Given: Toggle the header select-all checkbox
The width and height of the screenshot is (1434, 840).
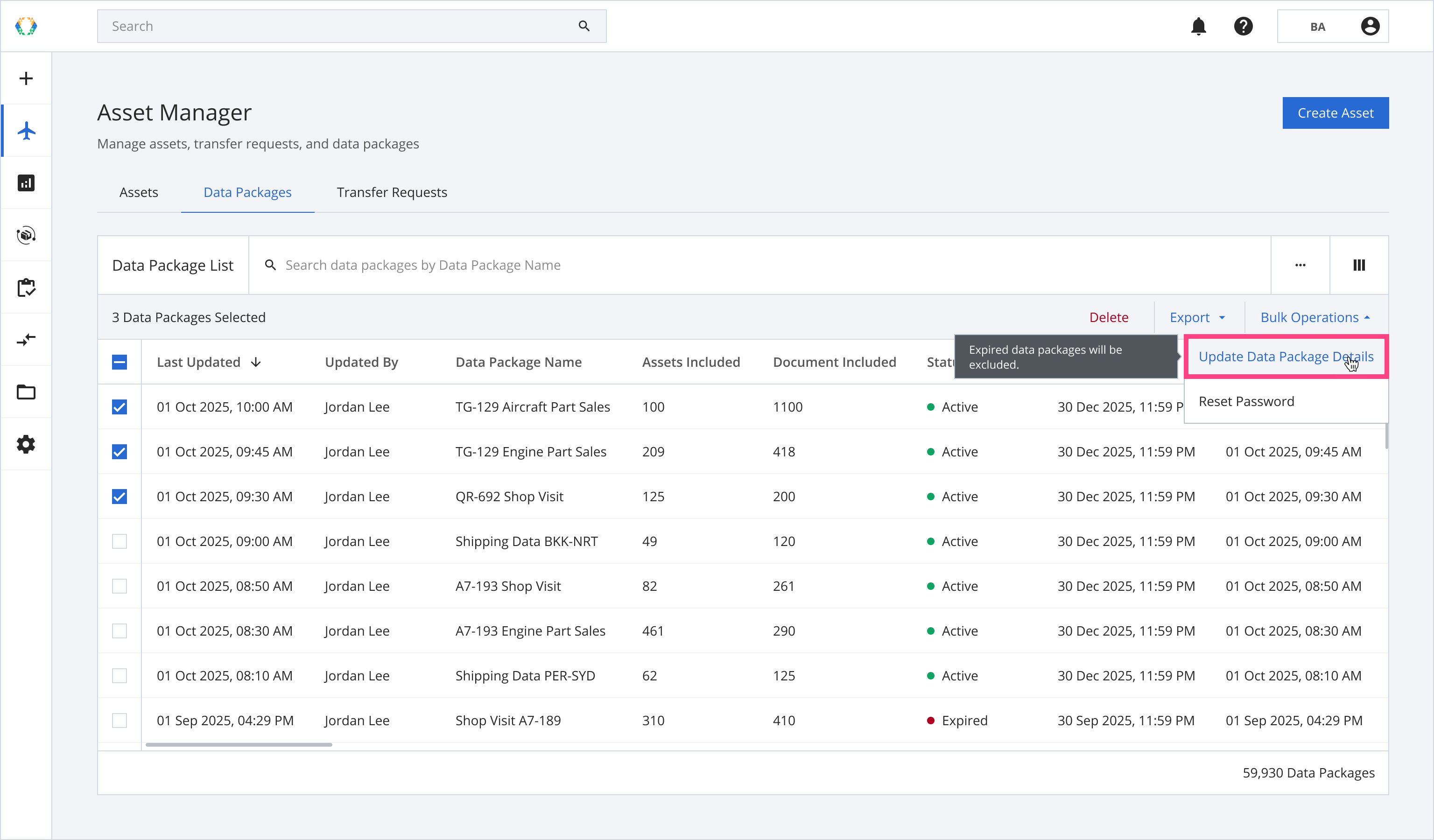Looking at the screenshot, I should [x=119, y=362].
